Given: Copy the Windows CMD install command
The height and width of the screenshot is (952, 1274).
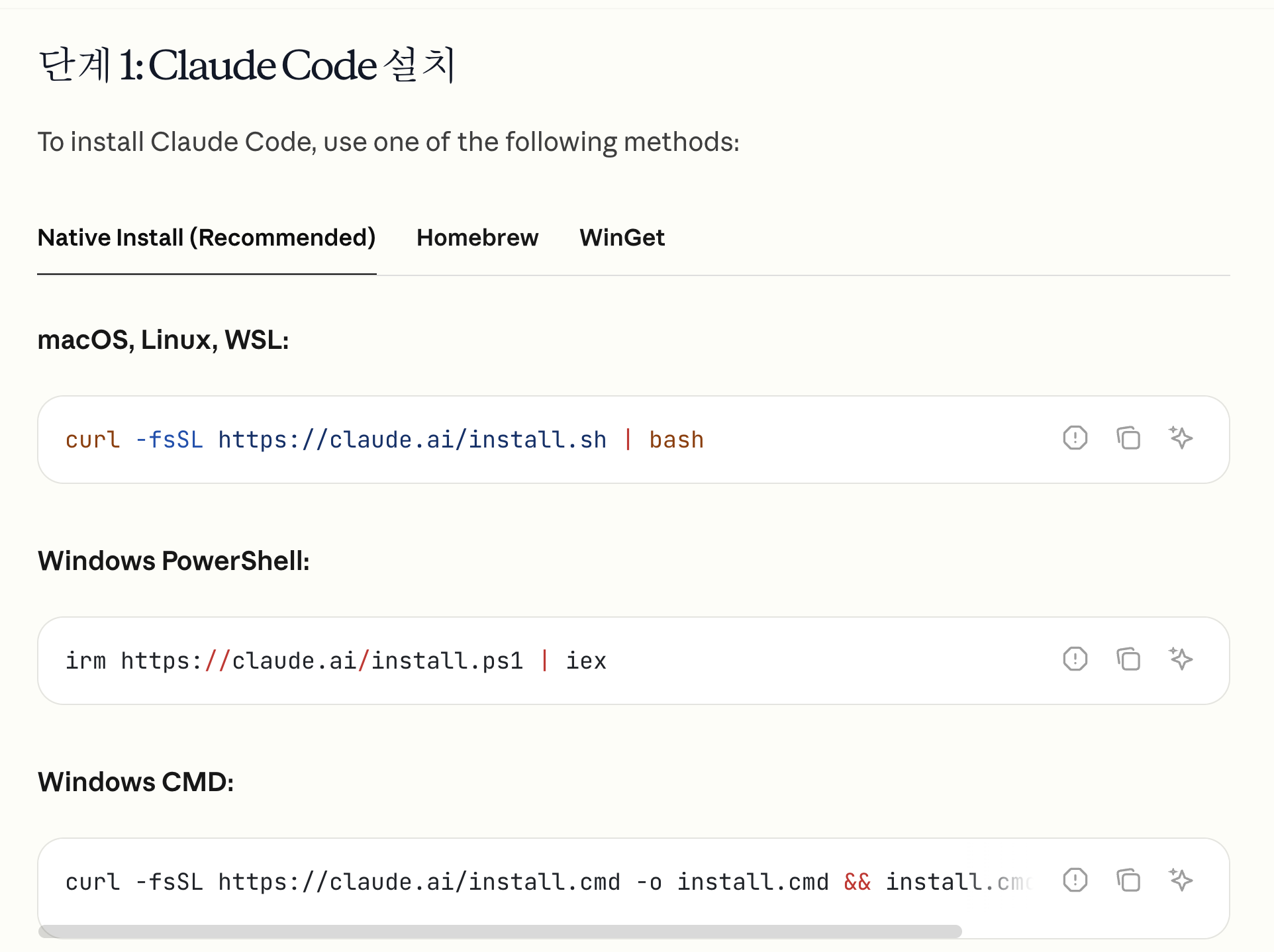Looking at the screenshot, I should click(x=1128, y=881).
